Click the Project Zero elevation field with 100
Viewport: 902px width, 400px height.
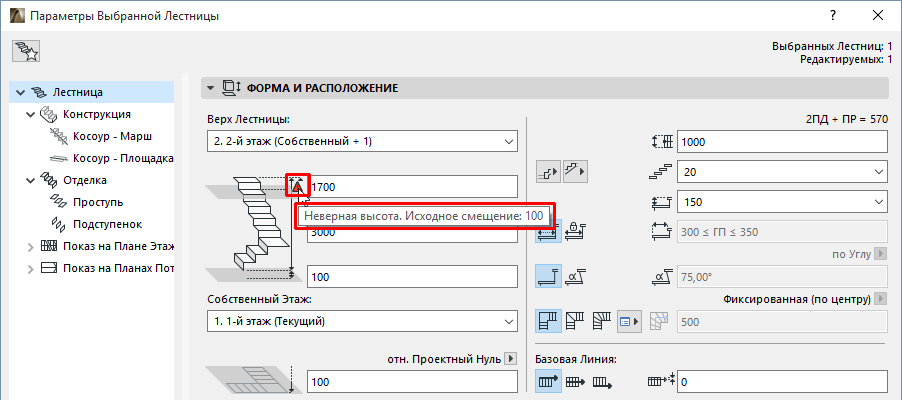412,382
